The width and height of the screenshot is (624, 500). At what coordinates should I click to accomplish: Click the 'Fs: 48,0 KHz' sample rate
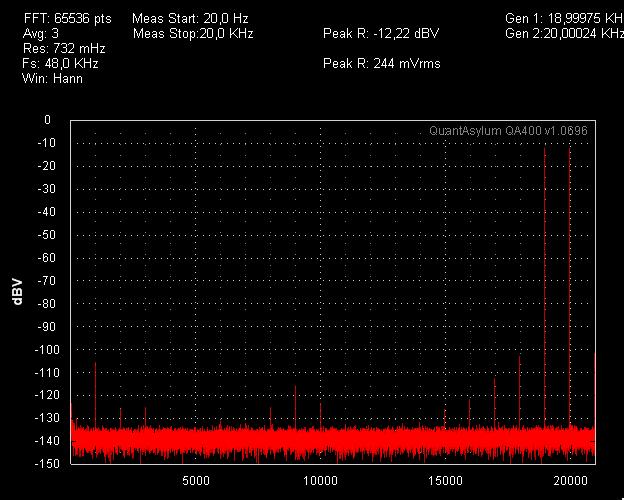tap(60, 64)
